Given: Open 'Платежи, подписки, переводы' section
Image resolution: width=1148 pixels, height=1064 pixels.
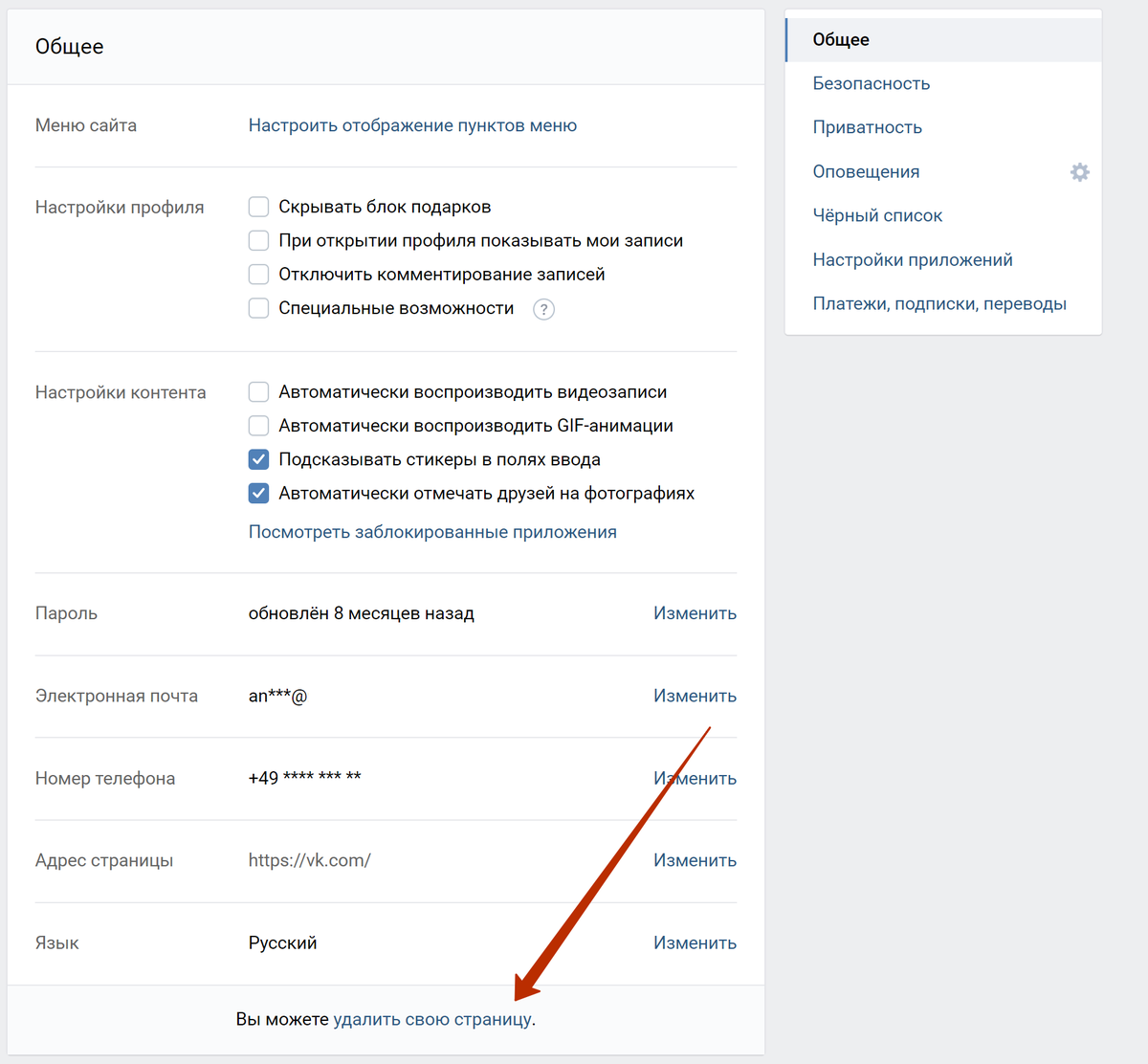Looking at the screenshot, I should (938, 303).
